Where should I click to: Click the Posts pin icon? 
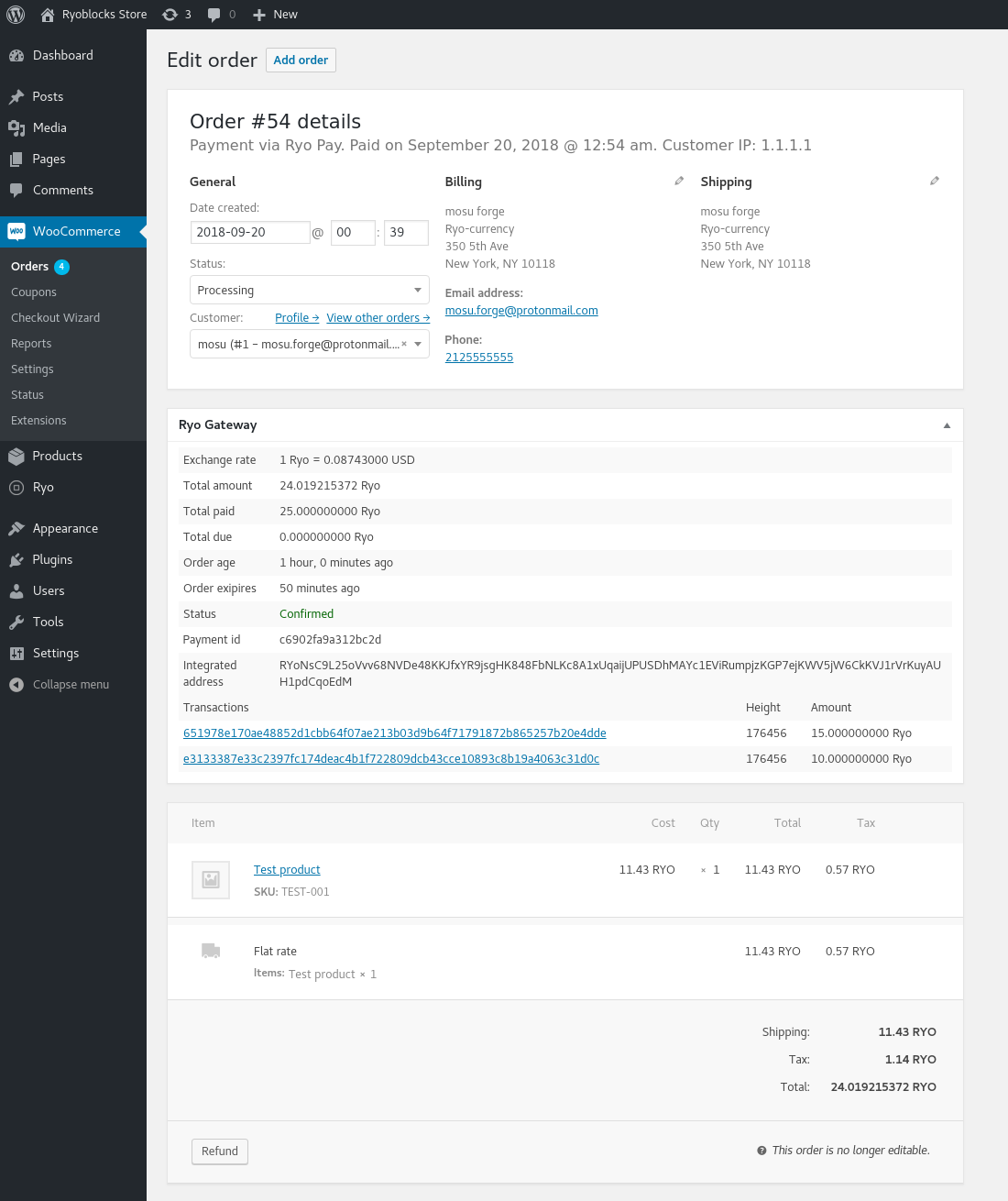[16, 96]
